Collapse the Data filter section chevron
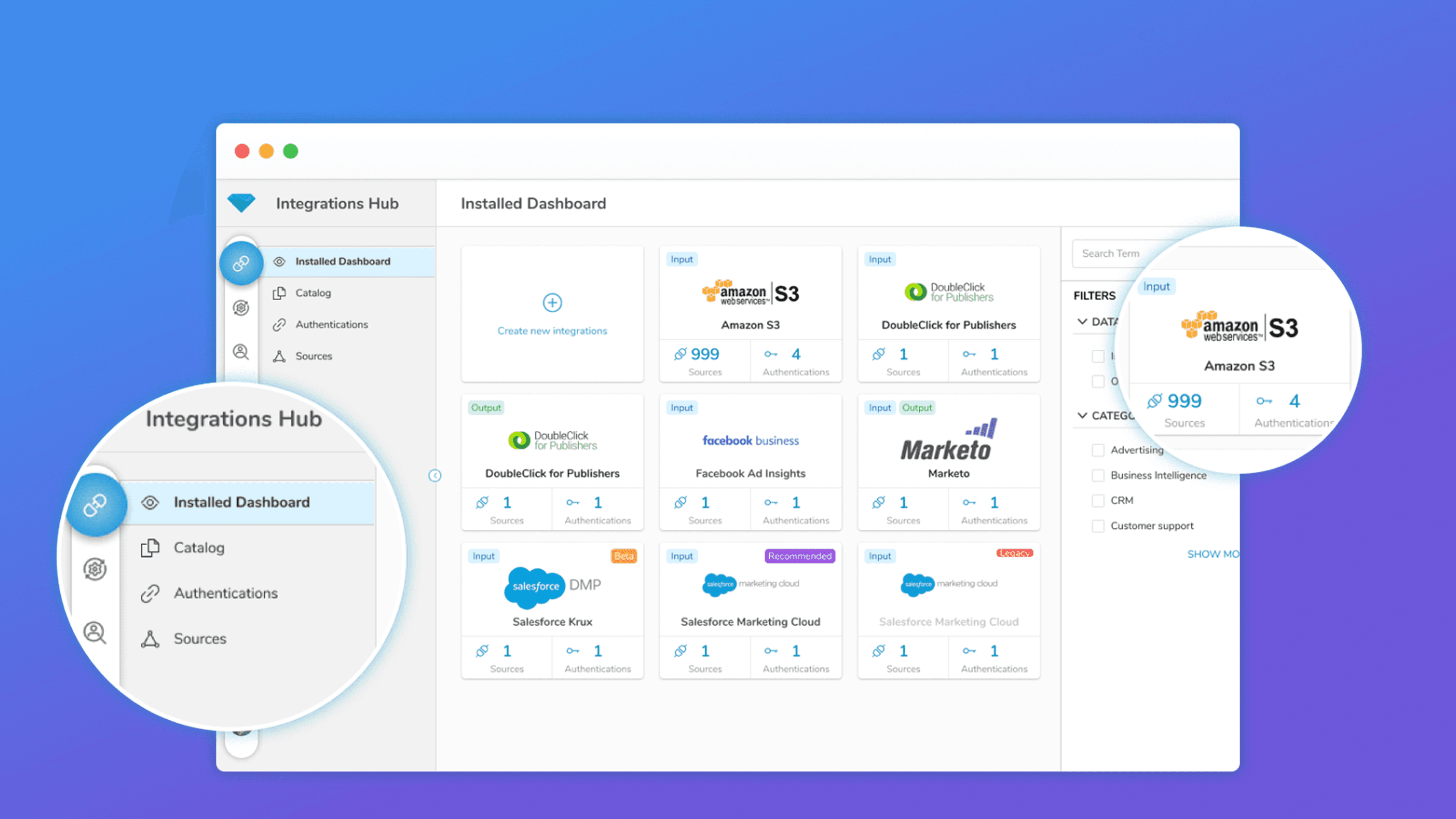The image size is (1456, 819). coord(1083,322)
